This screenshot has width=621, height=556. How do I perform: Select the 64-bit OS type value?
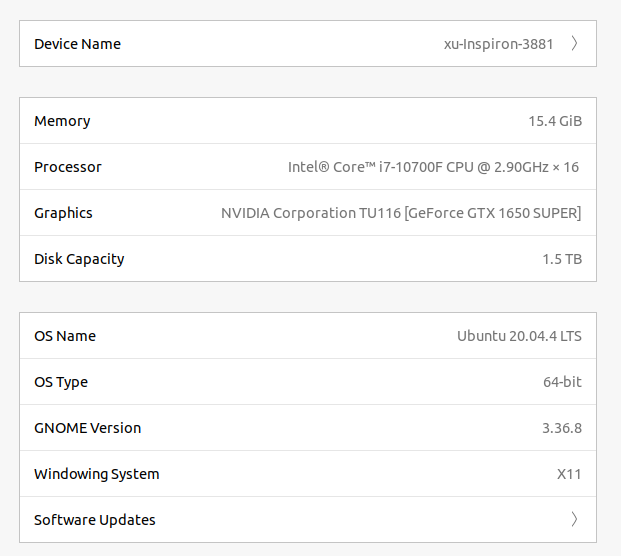pyautogui.click(x=562, y=382)
